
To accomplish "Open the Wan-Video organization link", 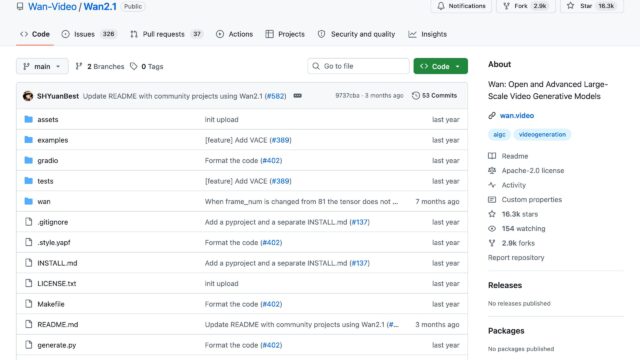I will pos(52,7).
